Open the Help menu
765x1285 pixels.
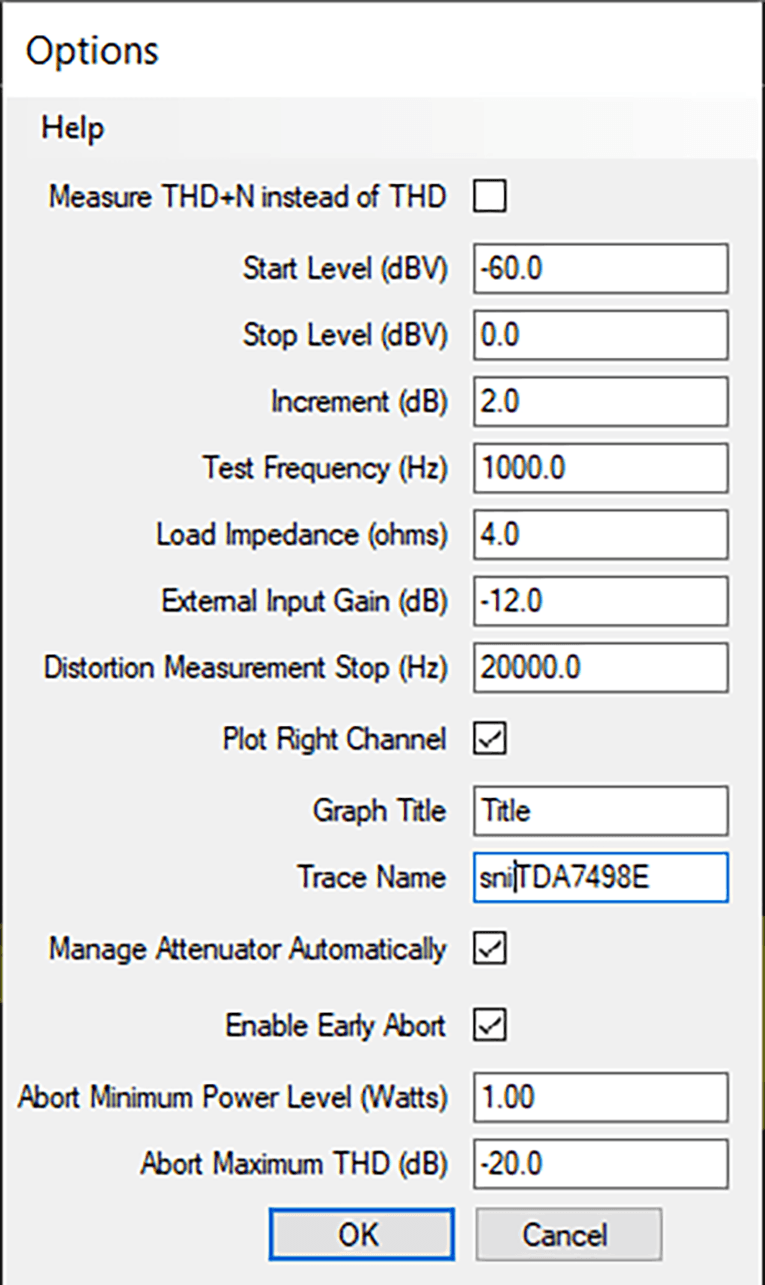72,128
